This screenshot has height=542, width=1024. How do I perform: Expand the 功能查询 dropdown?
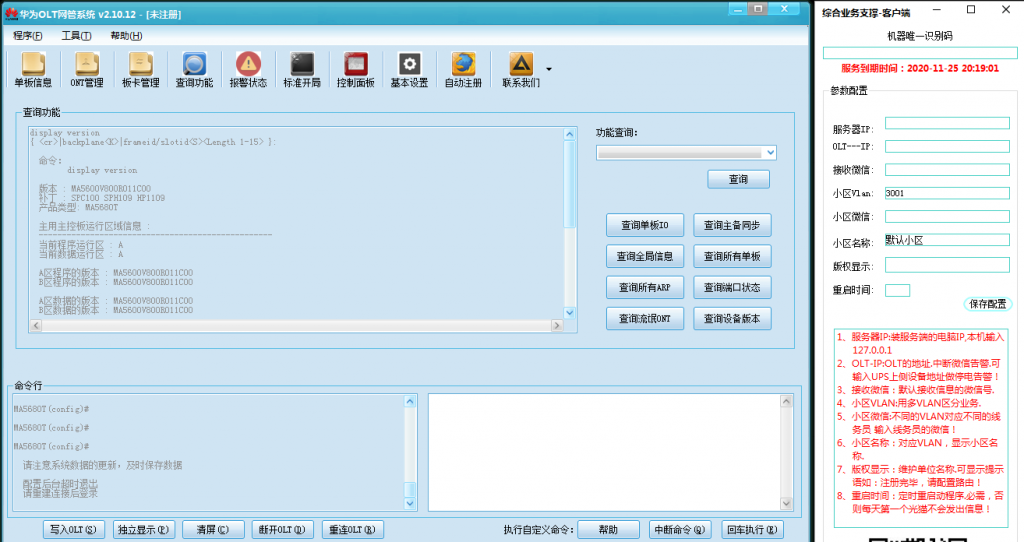770,153
